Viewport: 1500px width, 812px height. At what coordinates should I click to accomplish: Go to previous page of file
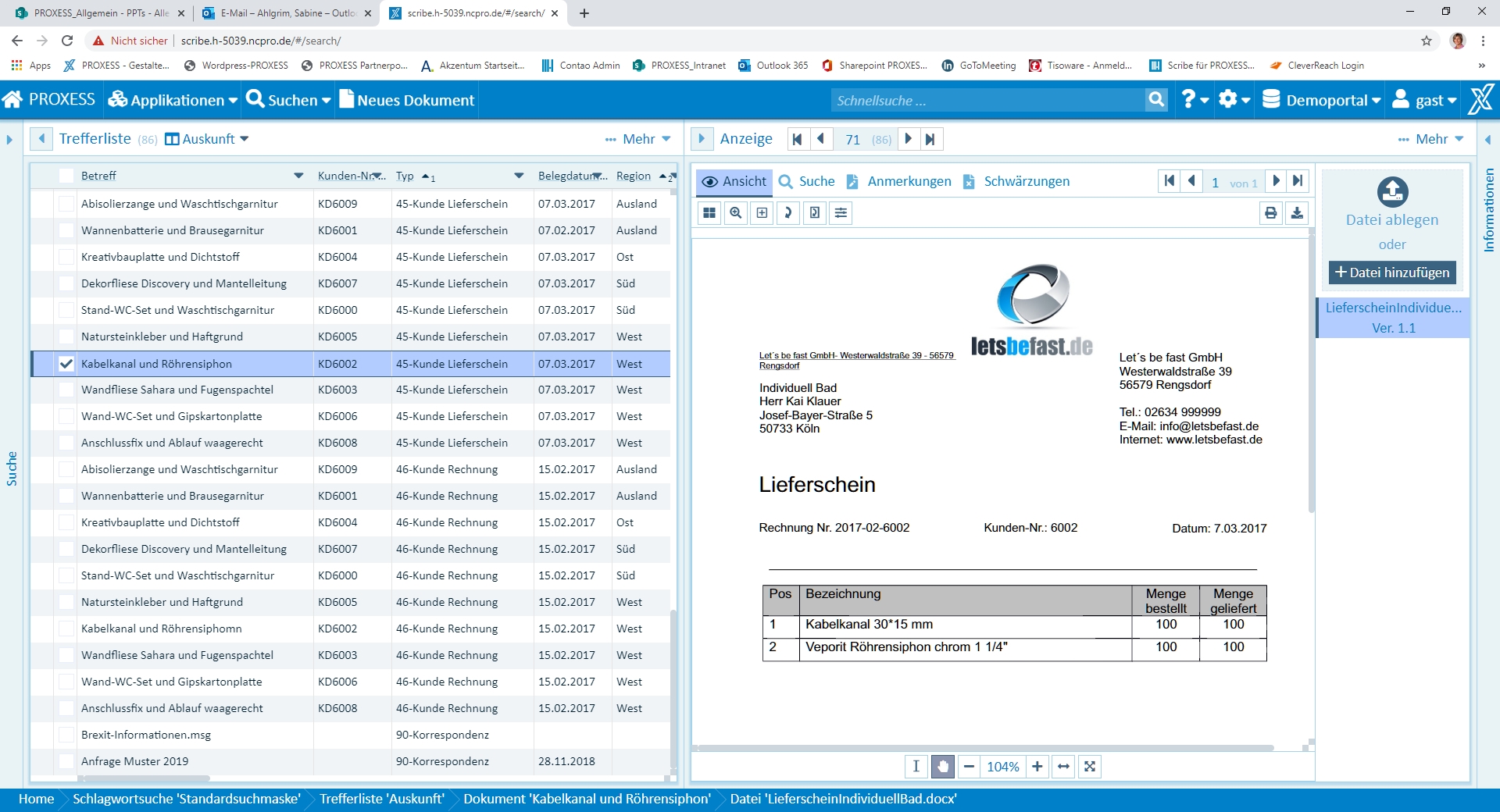tap(1191, 181)
